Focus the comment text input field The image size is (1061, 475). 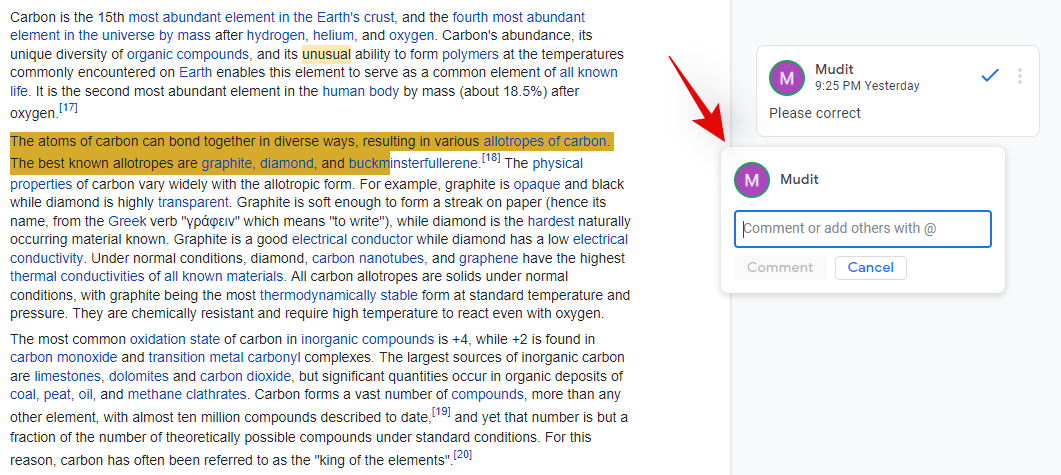pos(862,229)
